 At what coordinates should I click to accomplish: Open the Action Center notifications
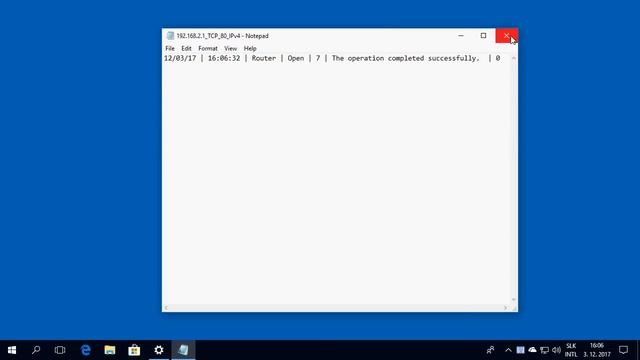click(623, 350)
